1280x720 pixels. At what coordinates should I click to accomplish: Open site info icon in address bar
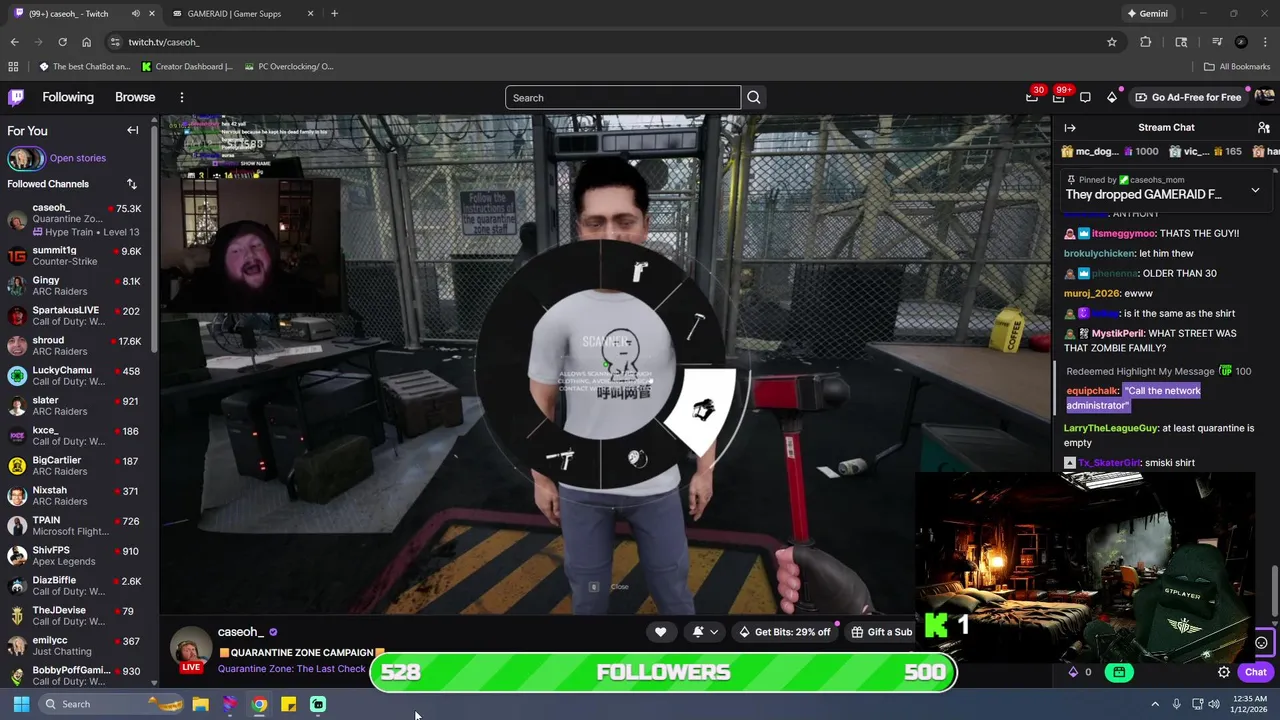tap(115, 42)
